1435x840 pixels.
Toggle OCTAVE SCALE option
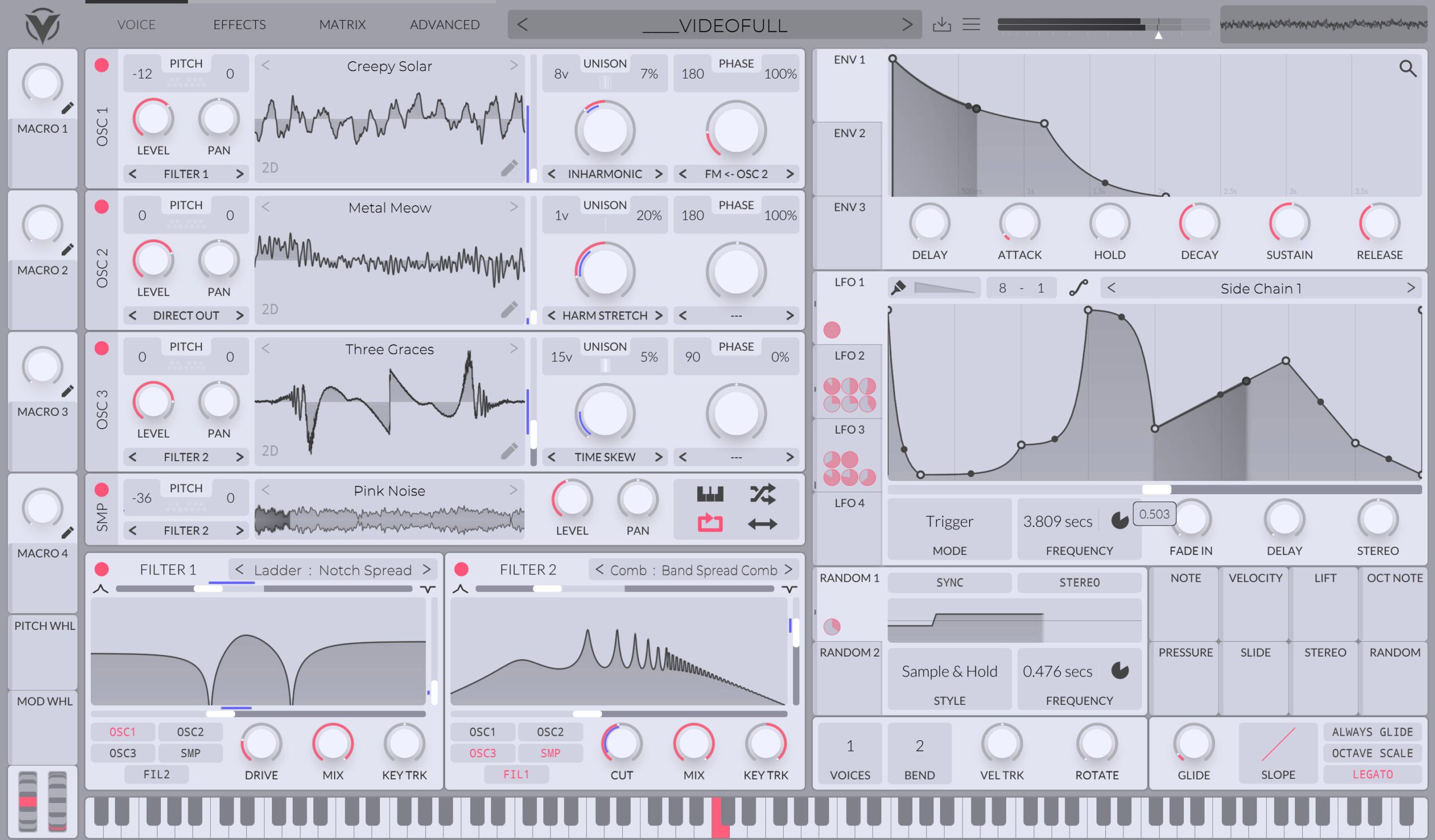point(1372,753)
